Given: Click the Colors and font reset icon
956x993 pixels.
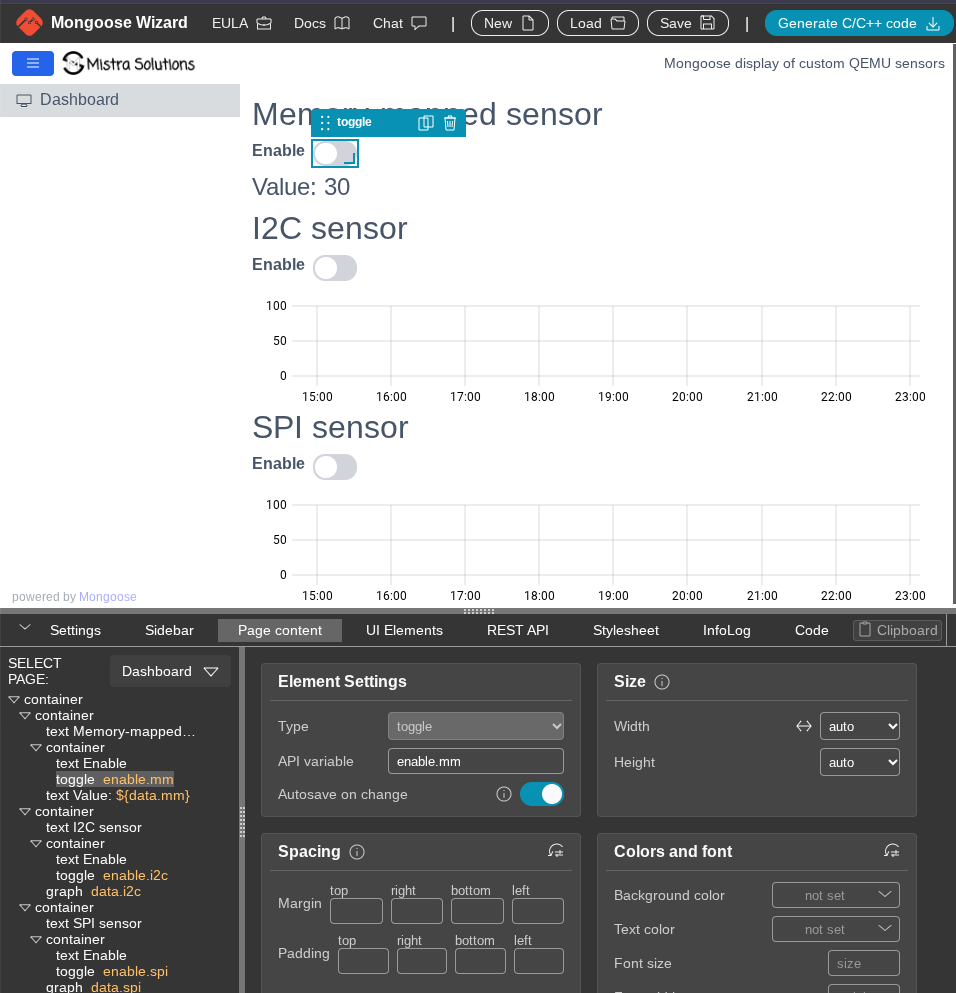Looking at the screenshot, I should coord(892,851).
